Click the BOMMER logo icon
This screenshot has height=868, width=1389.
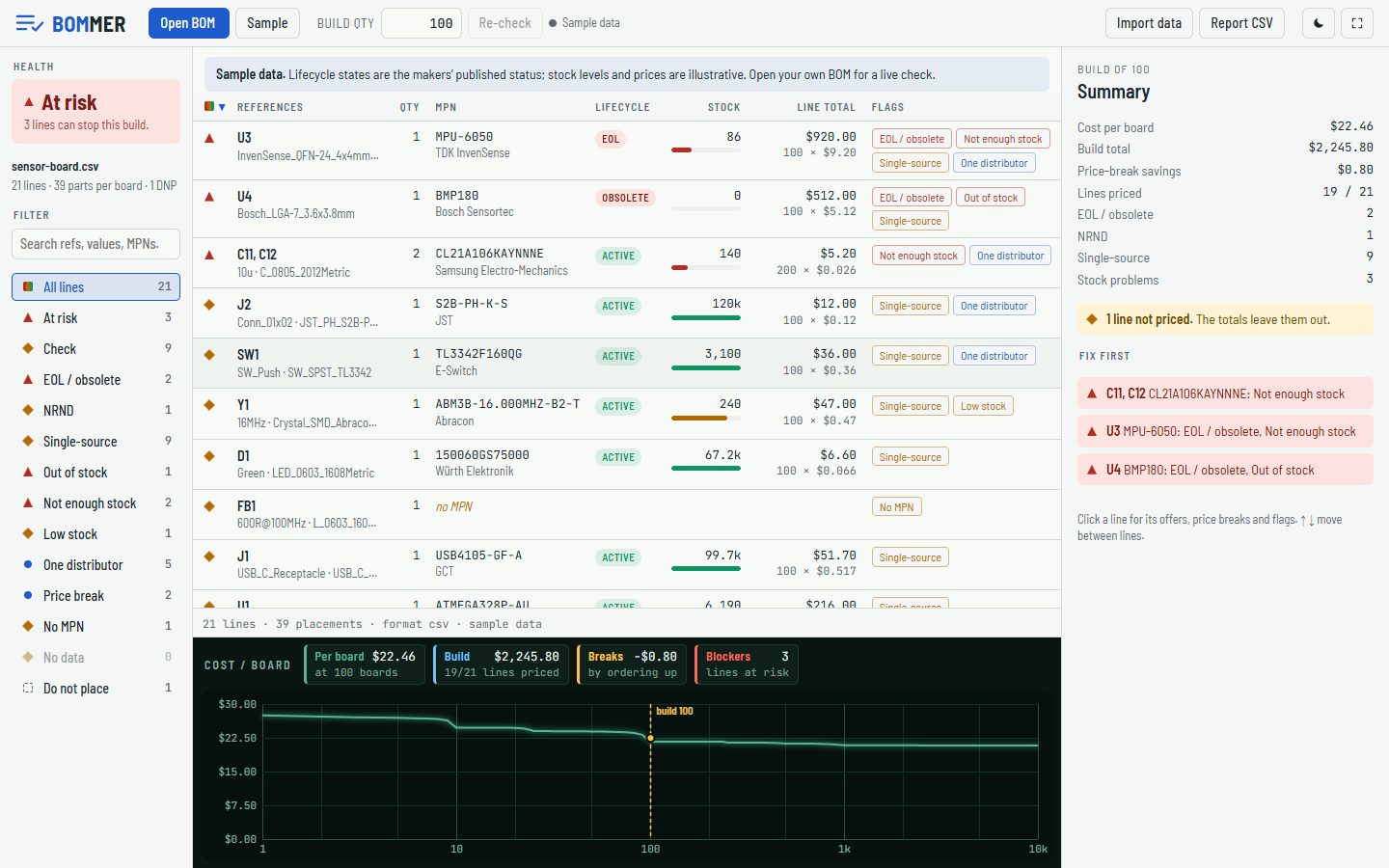tap(29, 23)
